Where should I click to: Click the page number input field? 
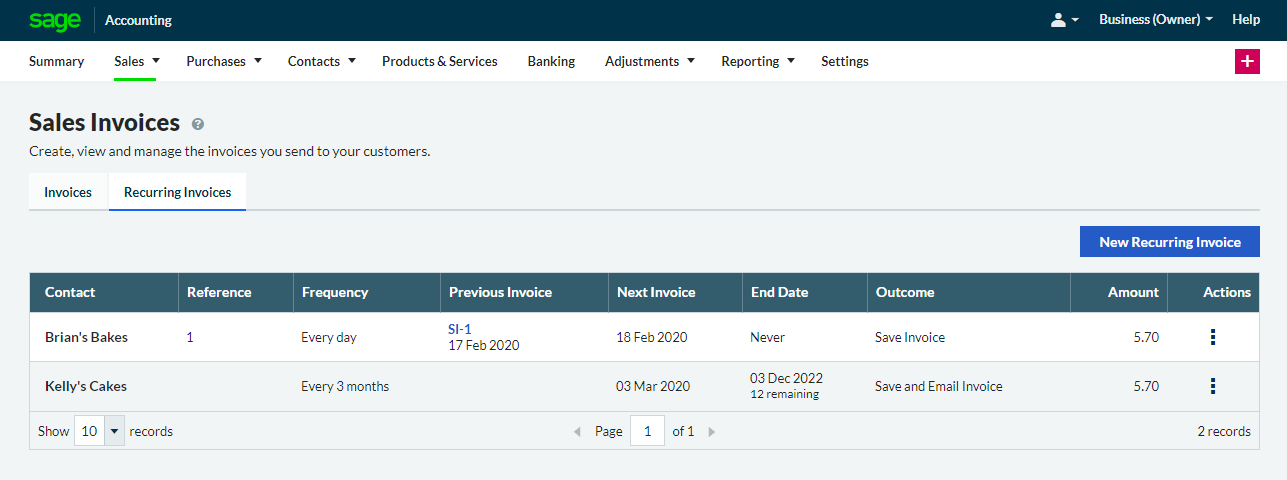[647, 432]
